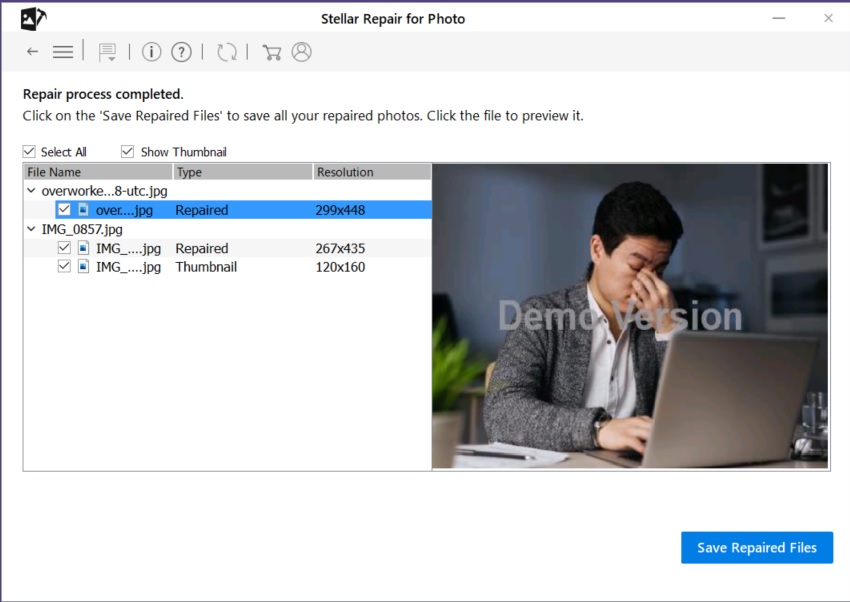
Task: Open the hamburger menu in the toolbar
Action: 63,52
